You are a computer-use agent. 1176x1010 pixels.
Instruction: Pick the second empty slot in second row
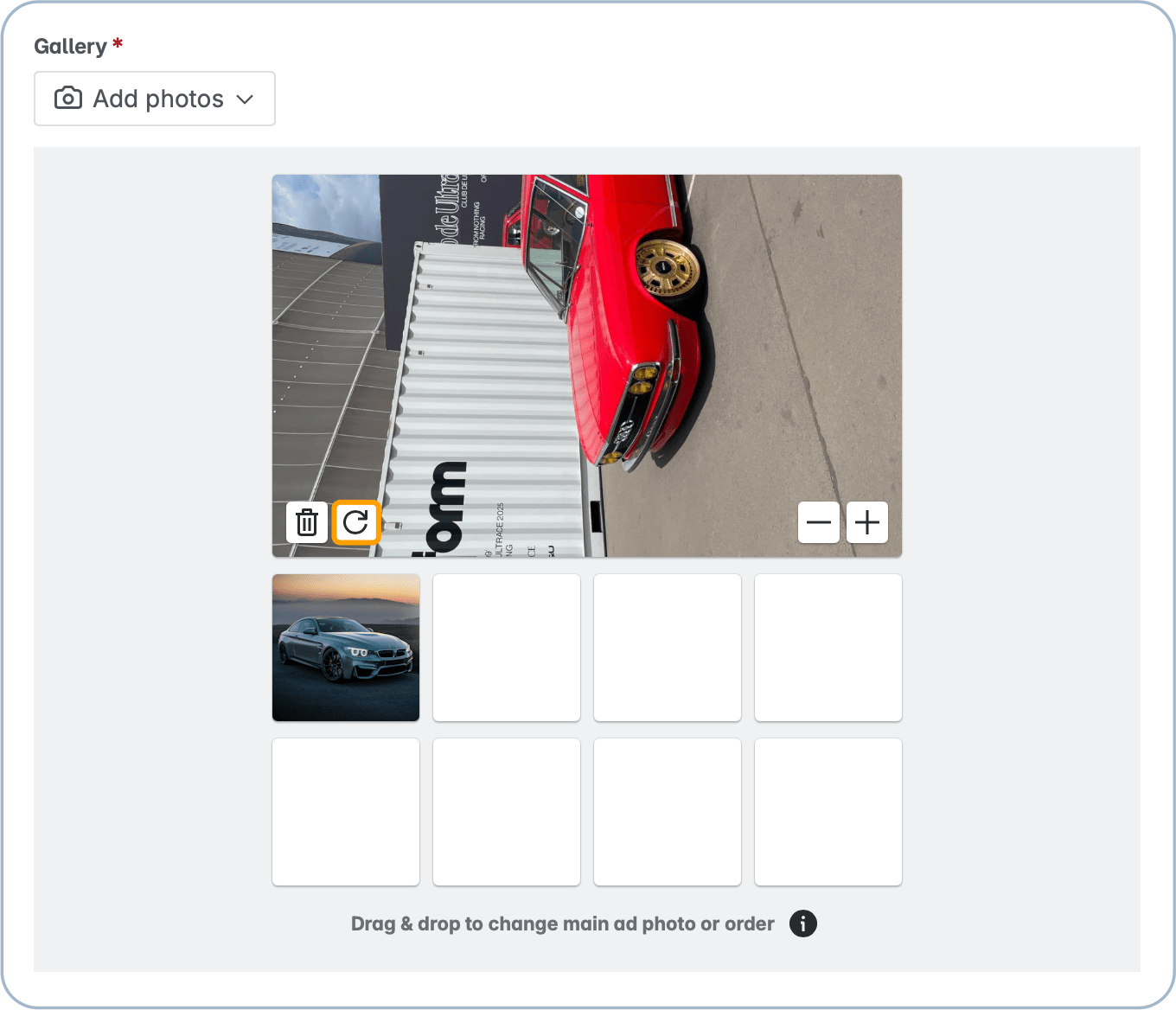tap(507, 812)
